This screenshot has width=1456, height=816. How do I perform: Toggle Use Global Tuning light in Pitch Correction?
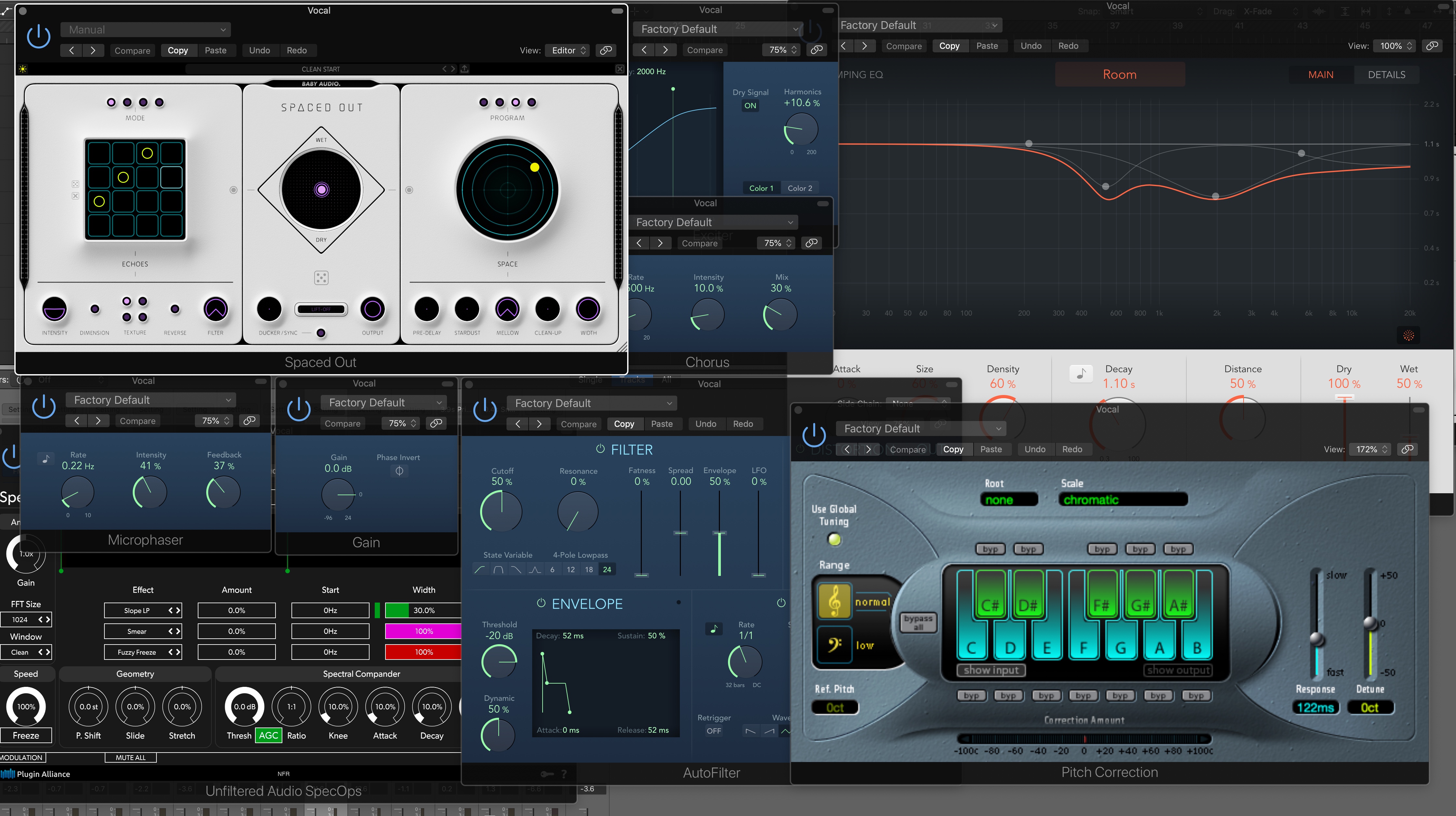[x=834, y=539]
